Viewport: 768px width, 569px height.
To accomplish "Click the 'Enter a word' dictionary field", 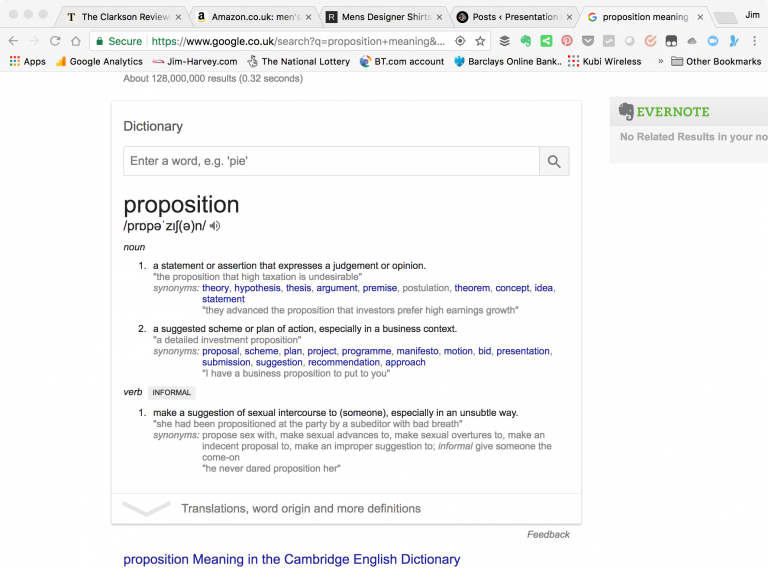I will (330, 161).
